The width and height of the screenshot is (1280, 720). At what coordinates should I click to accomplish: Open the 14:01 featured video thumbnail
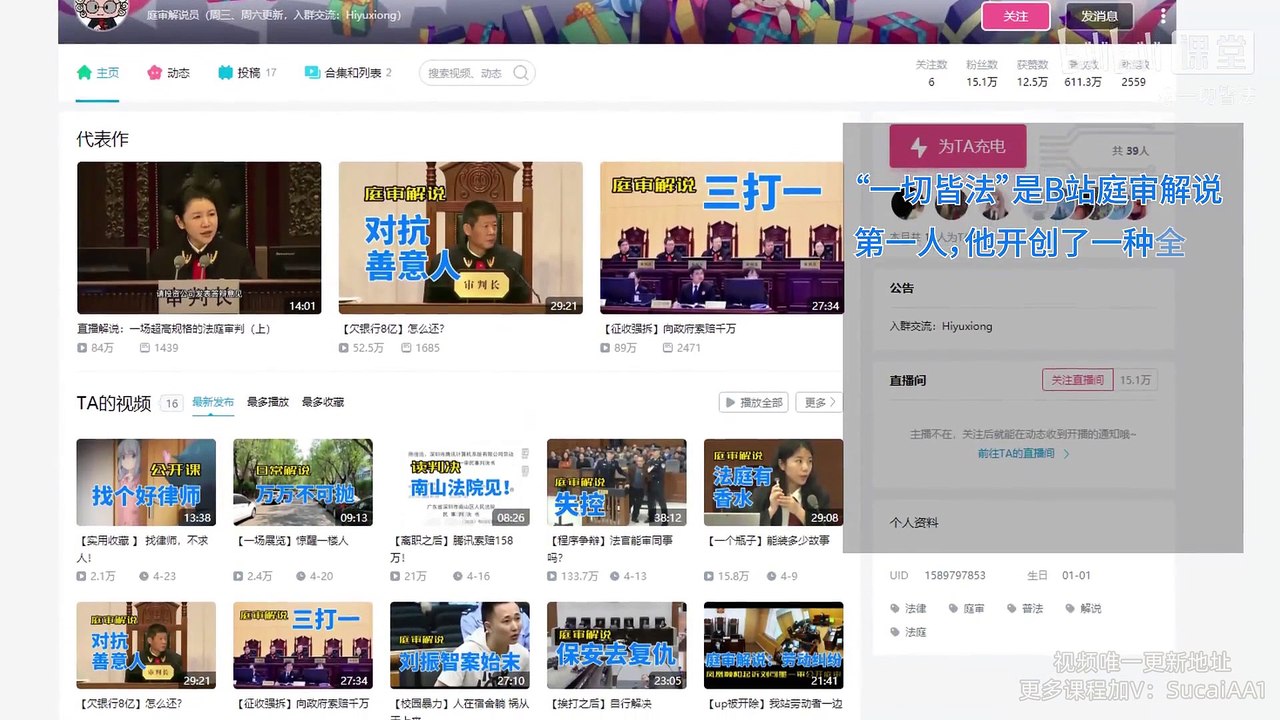tap(199, 238)
